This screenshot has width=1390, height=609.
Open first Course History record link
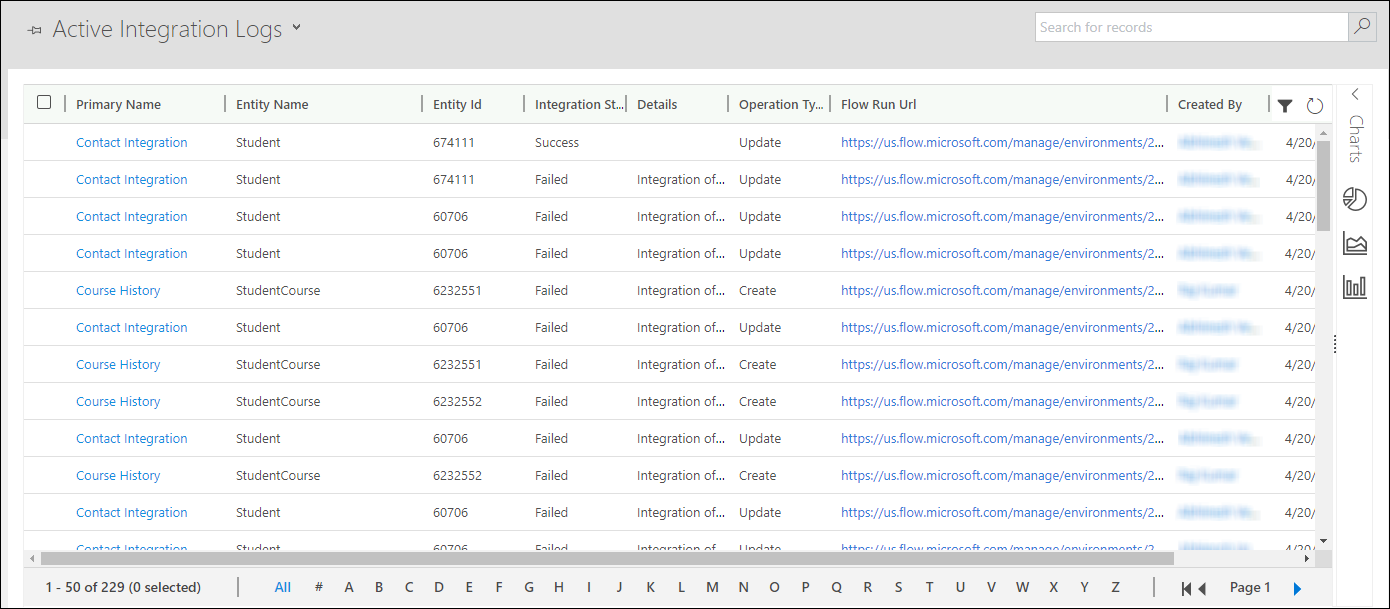[118, 291]
